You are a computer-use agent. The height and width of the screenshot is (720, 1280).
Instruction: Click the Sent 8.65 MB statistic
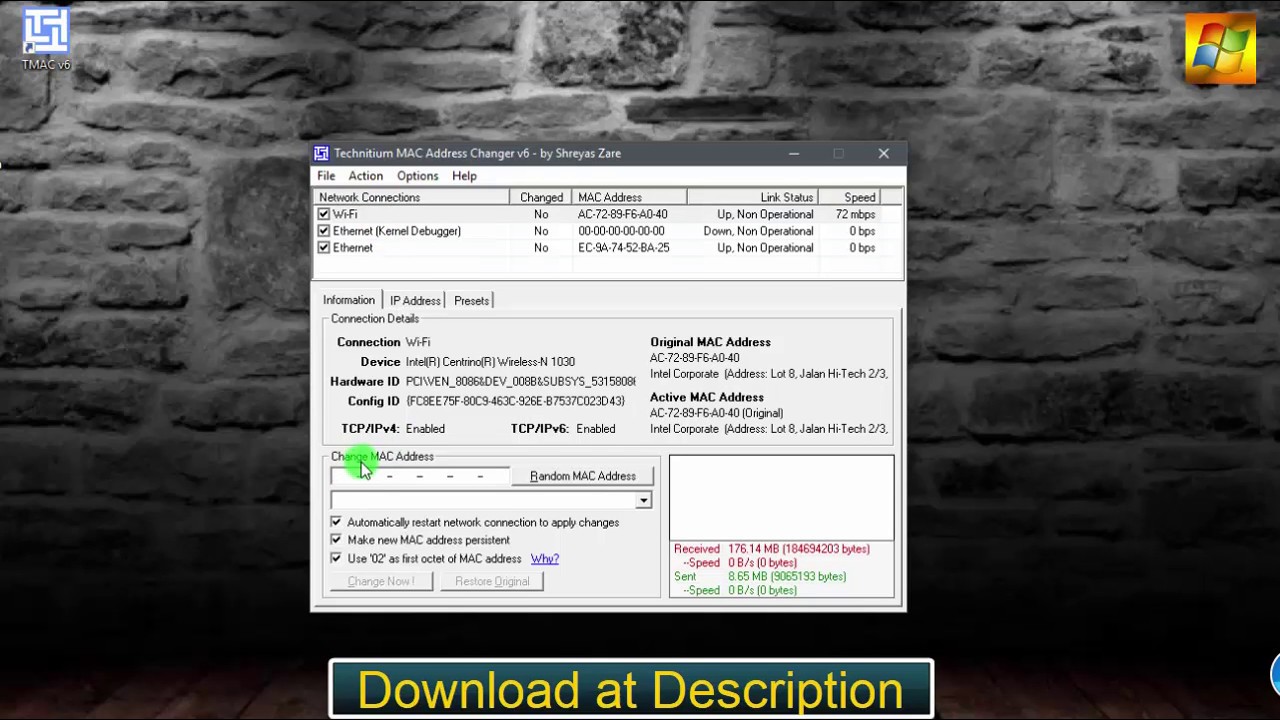(x=760, y=577)
